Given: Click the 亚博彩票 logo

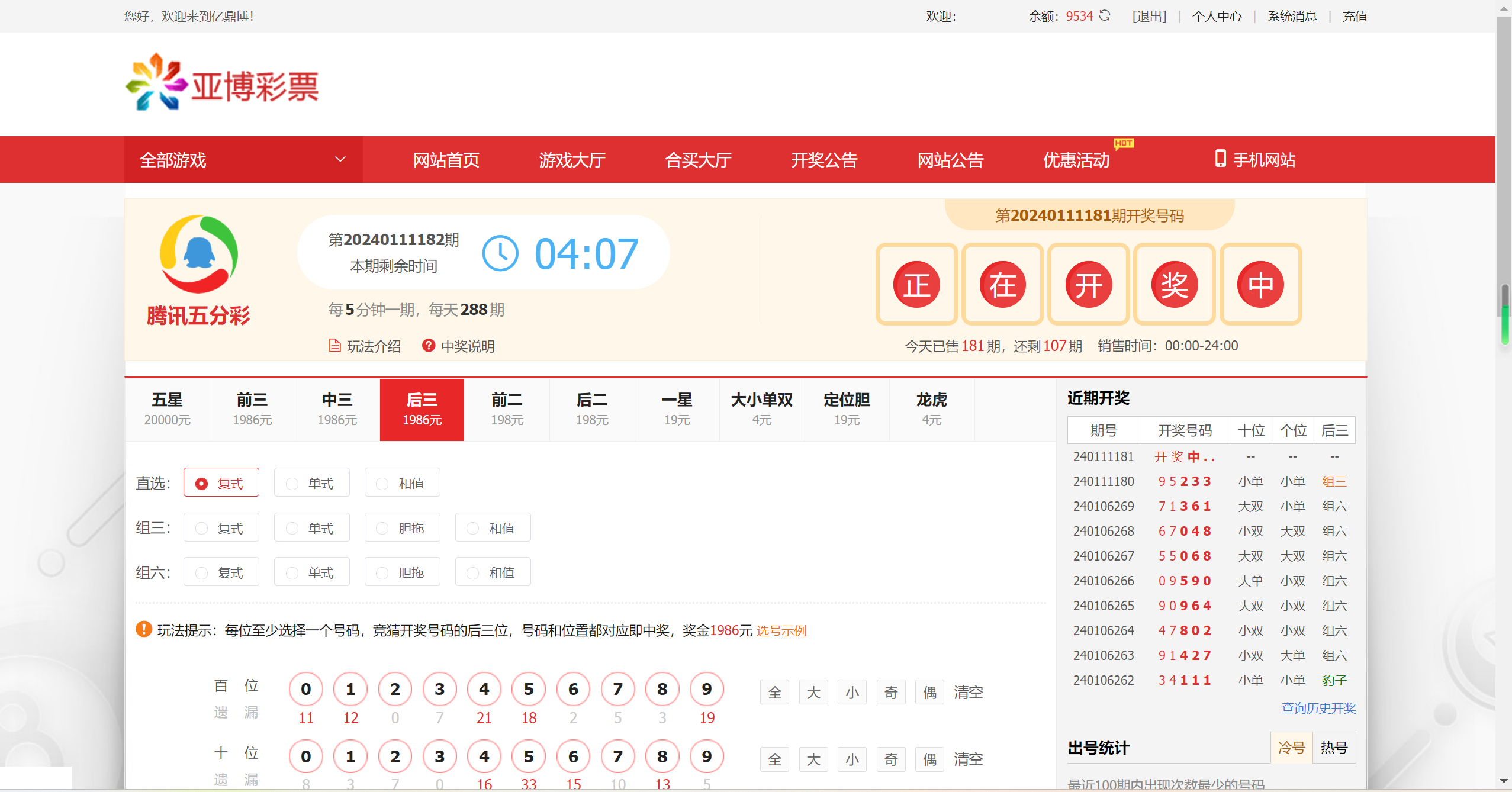Looking at the screenshot, I should tap(223, 83).
